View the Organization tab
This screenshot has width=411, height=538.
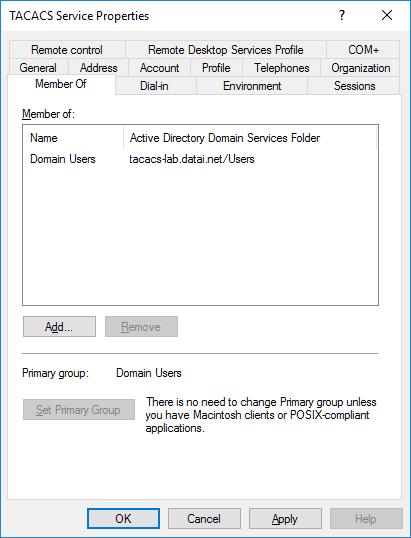[360, 68]
